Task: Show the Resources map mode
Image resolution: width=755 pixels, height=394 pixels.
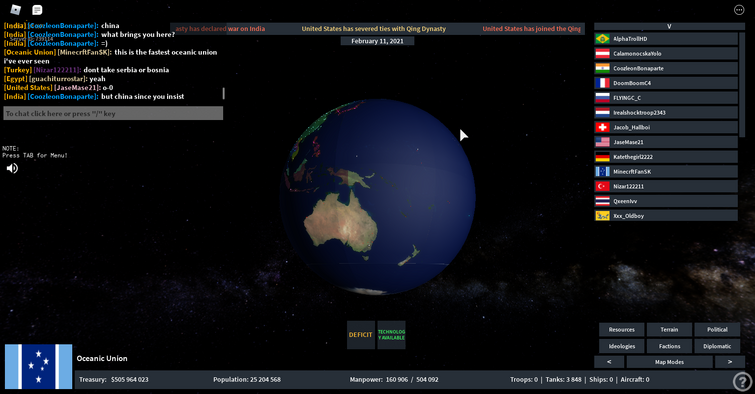Action: click(622, 329)
